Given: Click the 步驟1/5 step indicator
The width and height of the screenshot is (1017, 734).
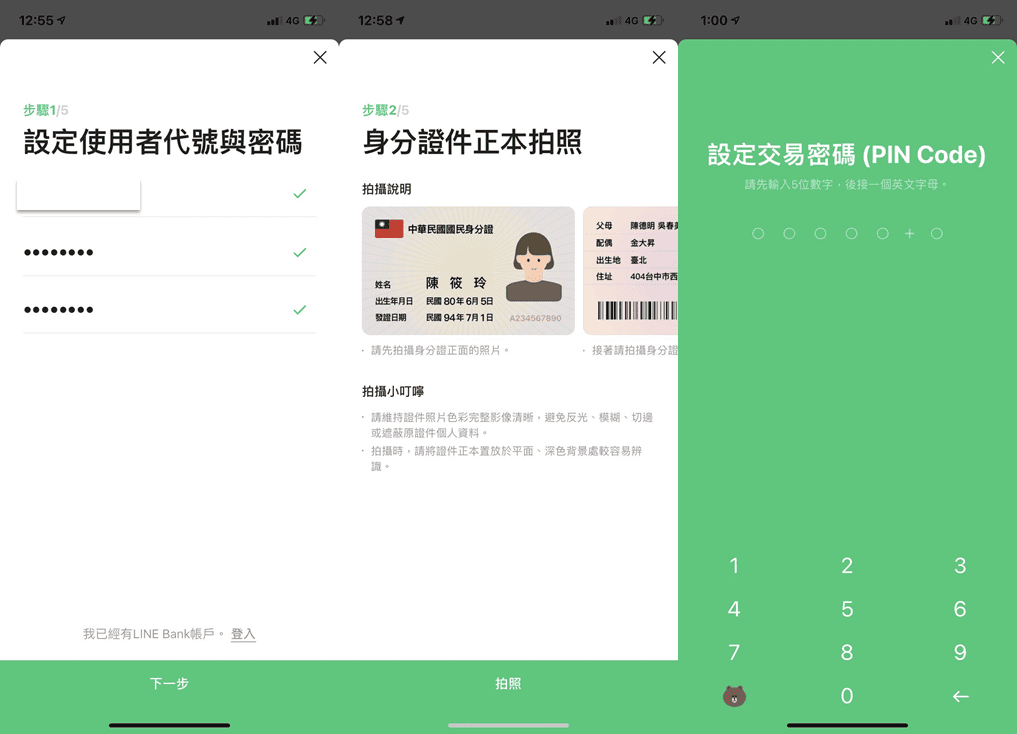Looking at the screenshot, I should 45,110.
